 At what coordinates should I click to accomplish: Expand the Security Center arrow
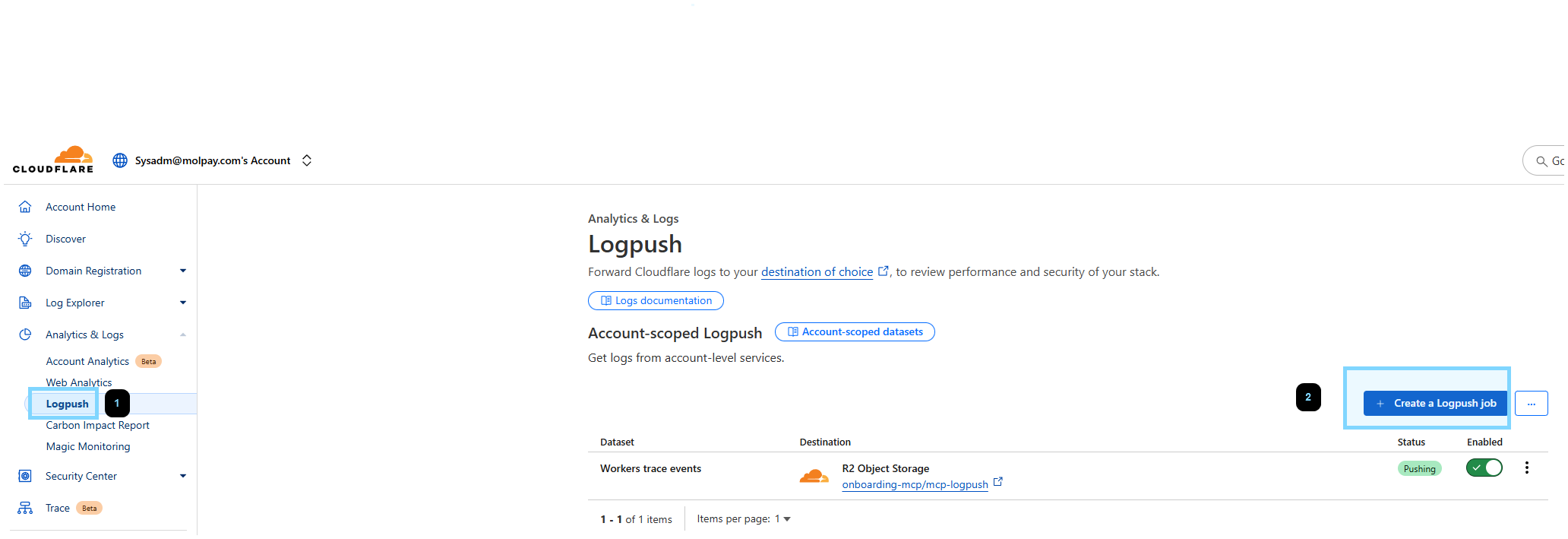[183, 476]
